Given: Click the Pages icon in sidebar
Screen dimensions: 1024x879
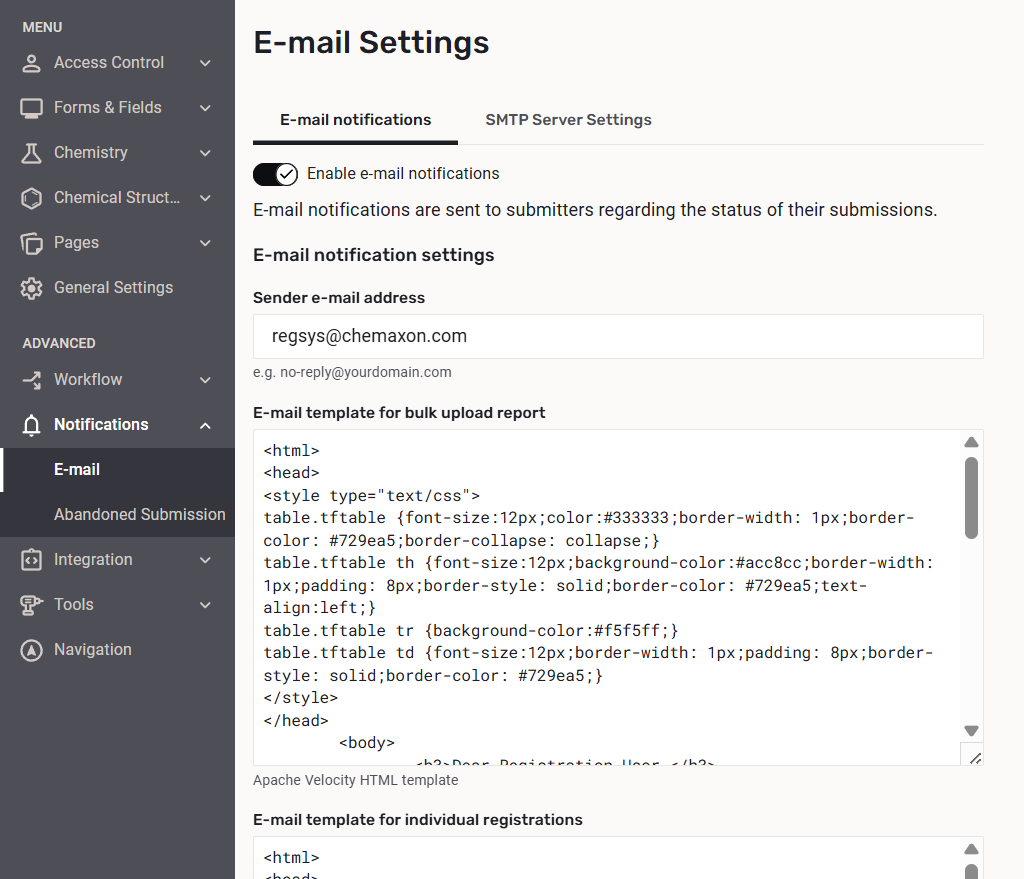Looking at the screenshot, I should pos(32,243).
